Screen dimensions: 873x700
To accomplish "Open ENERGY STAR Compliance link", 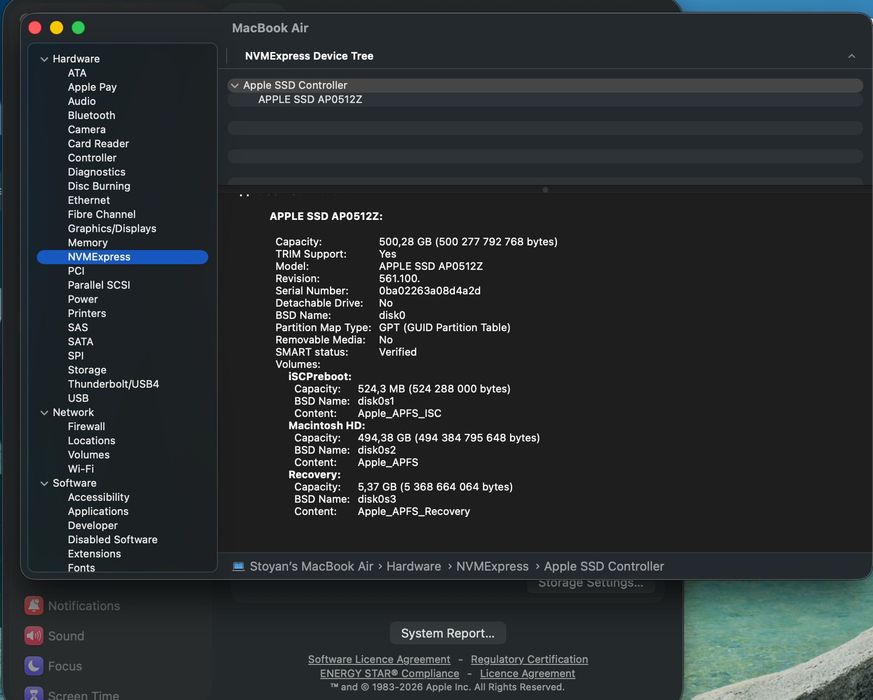I will 389,674.
